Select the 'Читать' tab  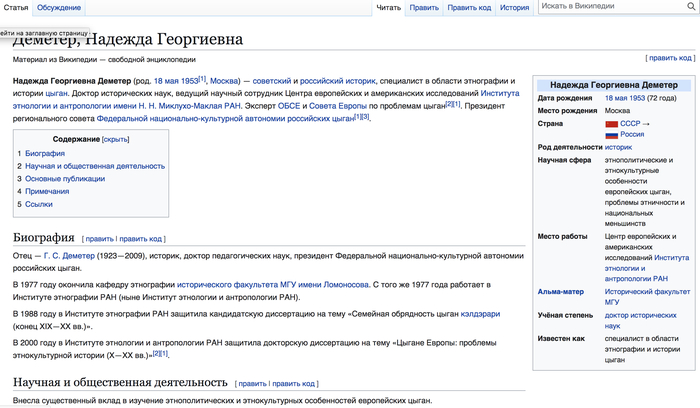pyautogui.click(x=387, y=8)
